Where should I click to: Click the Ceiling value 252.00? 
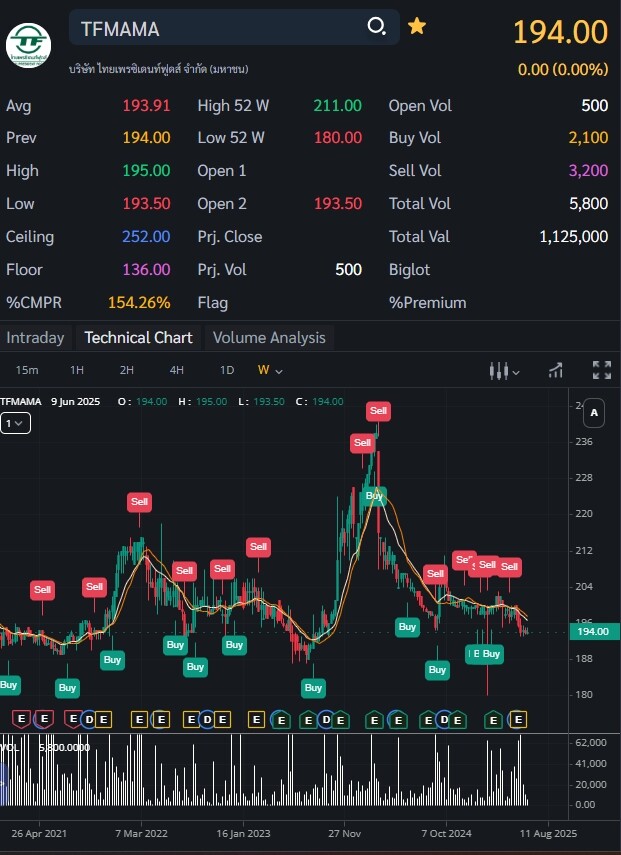pos(146,237)
